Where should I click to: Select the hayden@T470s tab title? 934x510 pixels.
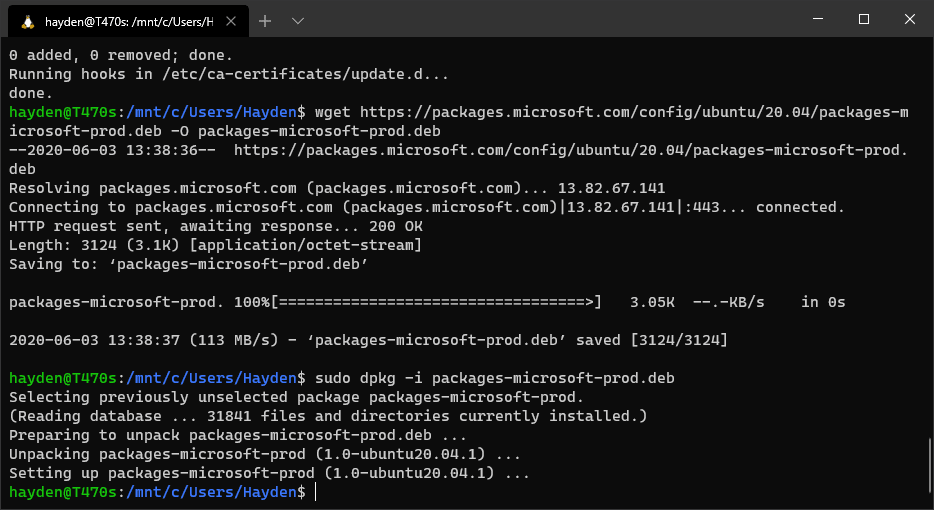point(129,22)
